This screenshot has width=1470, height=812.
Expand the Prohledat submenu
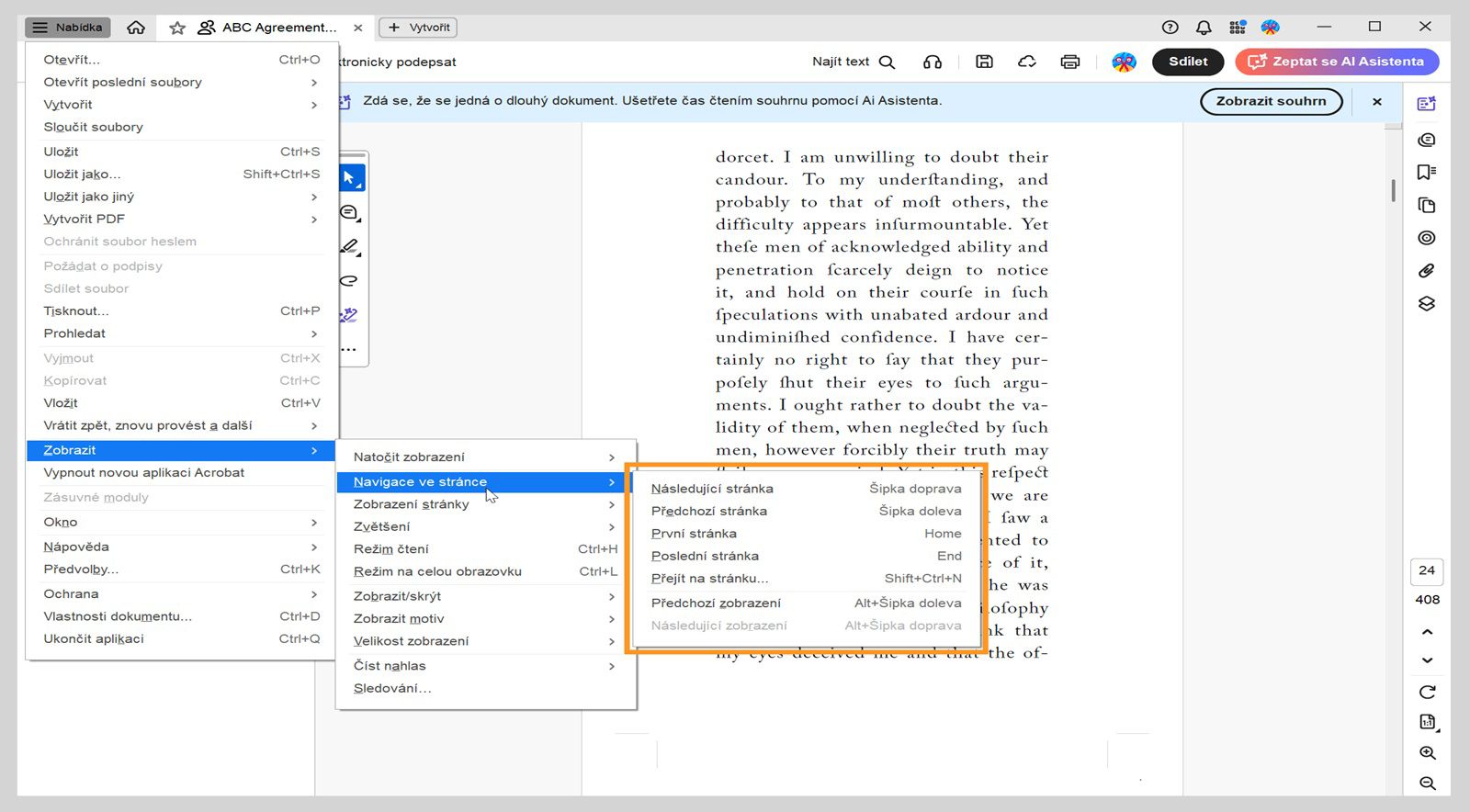click(x=182, y=333)
